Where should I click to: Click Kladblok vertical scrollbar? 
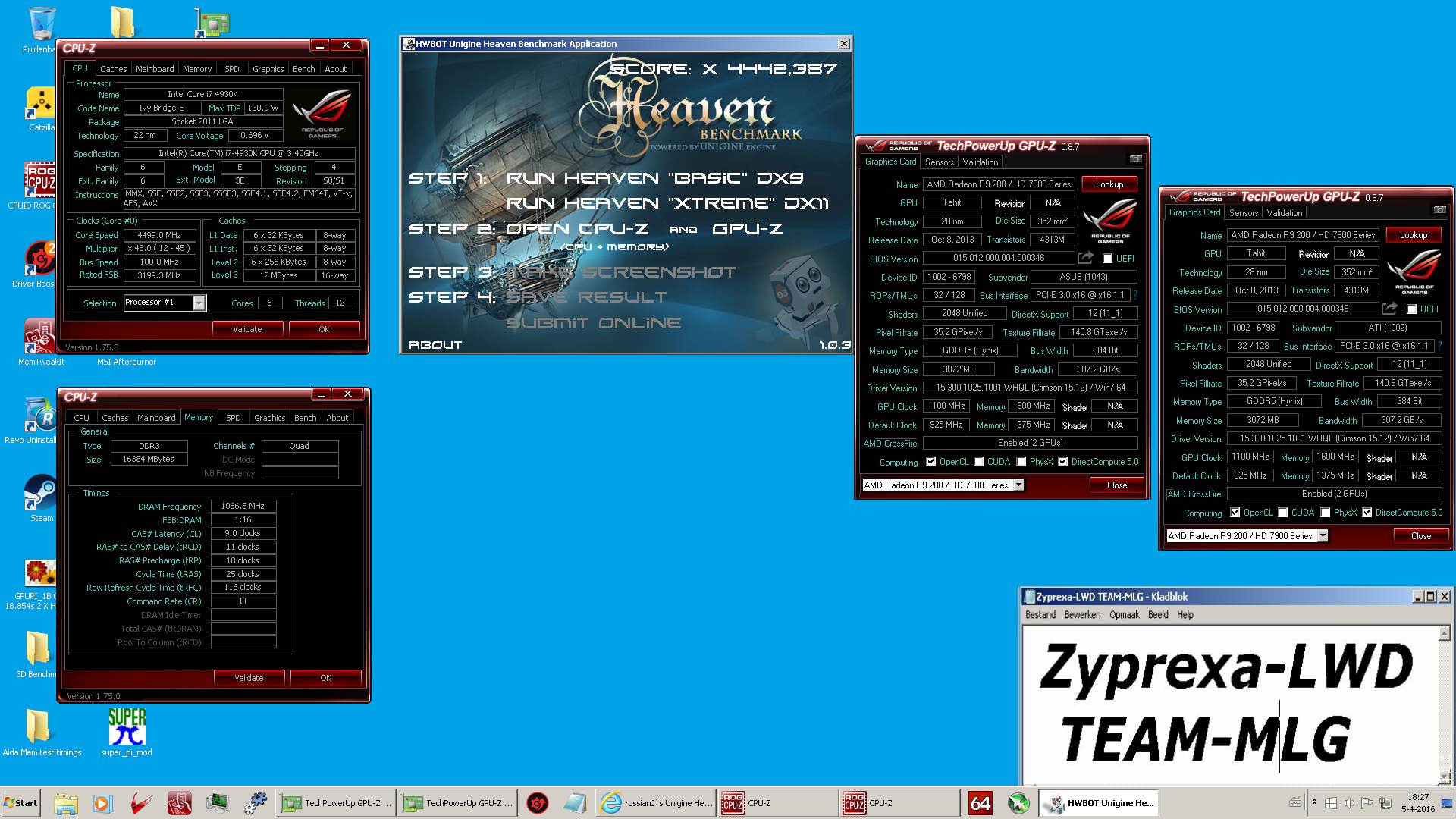1446,705
